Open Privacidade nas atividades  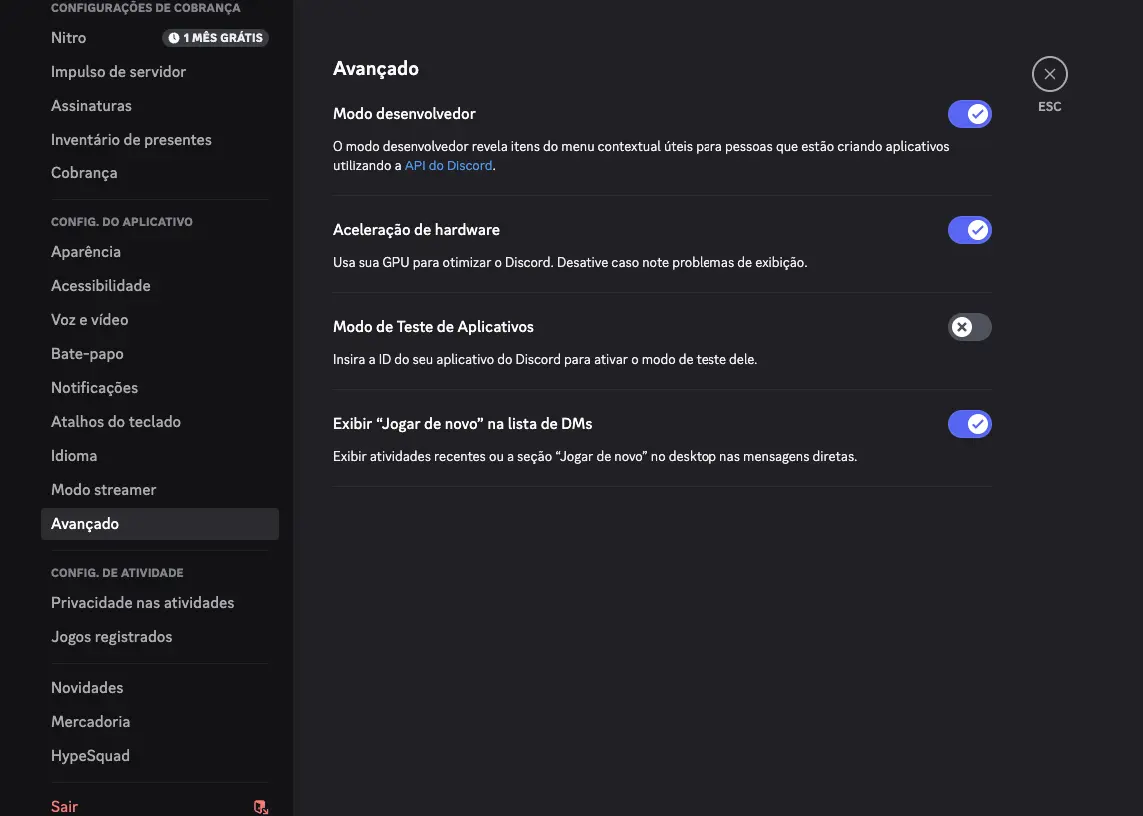point(142,602)
